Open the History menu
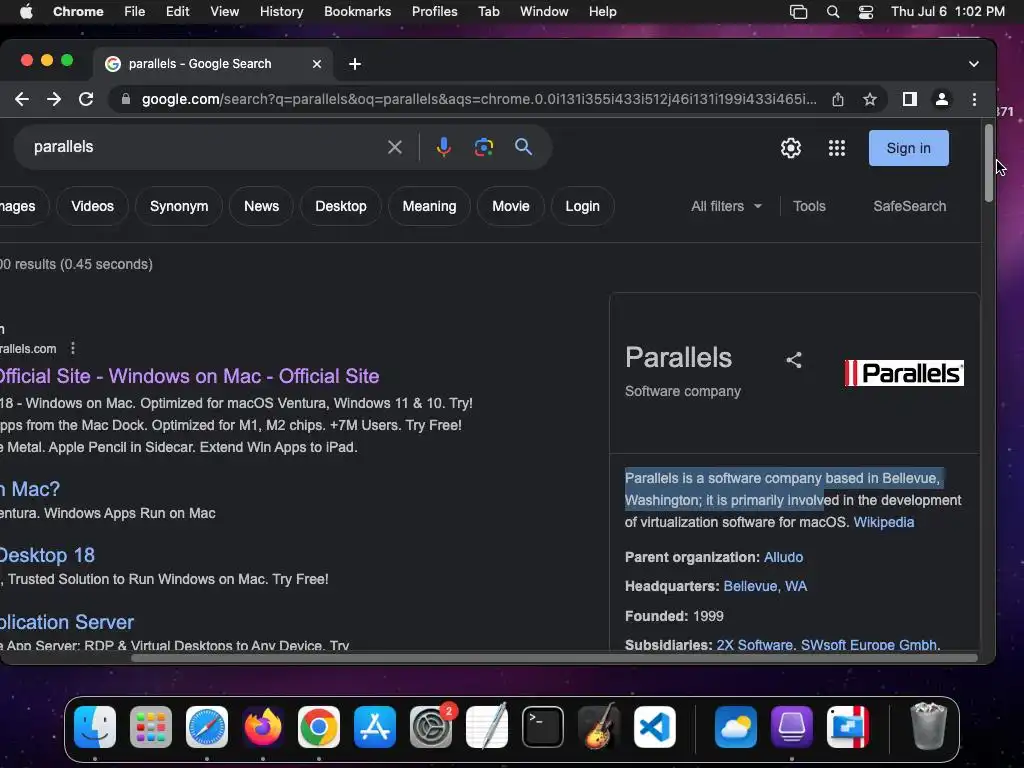The image size is (1024, 768). click(x=281, y=12)
